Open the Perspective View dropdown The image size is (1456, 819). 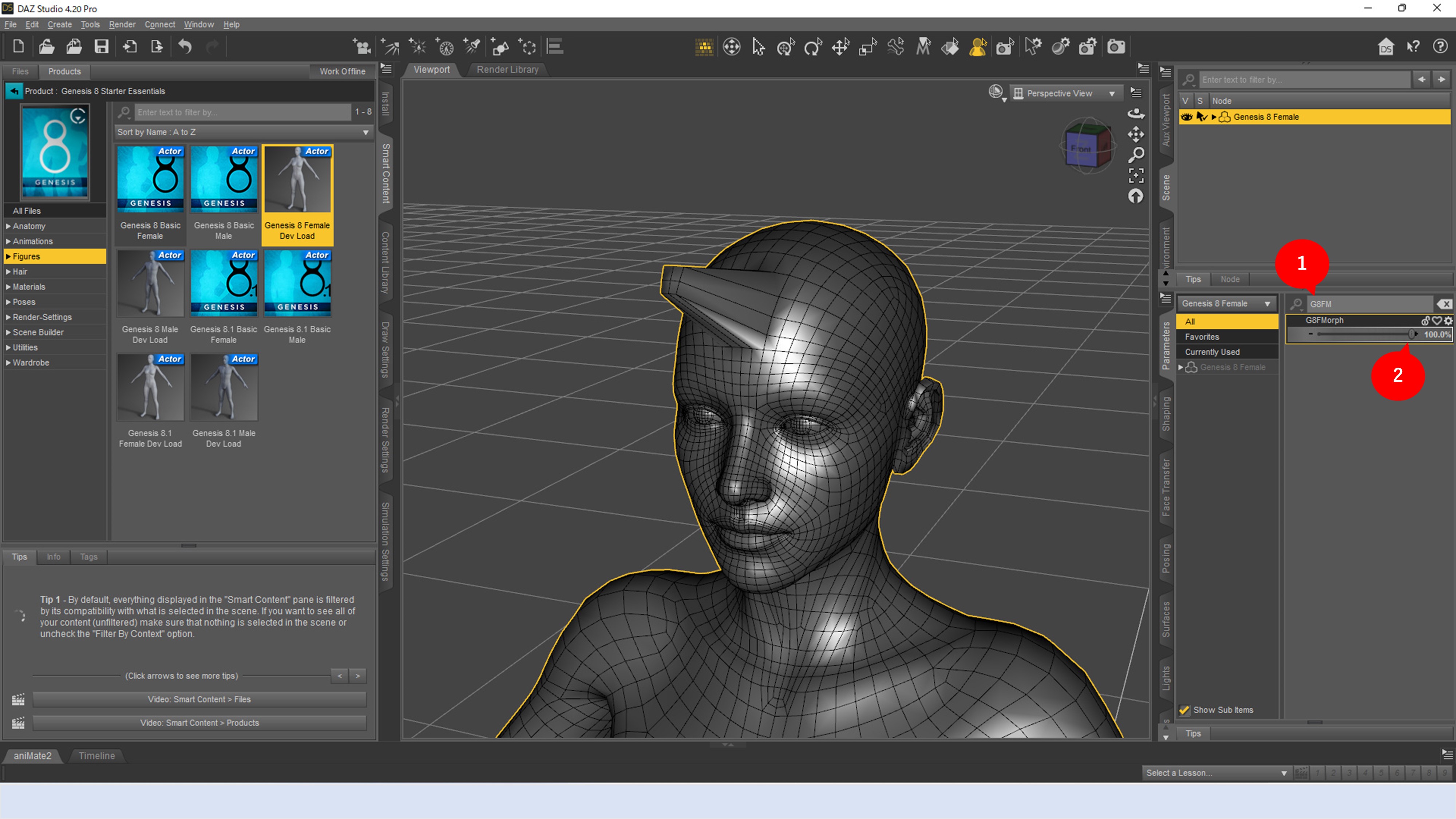1111,93
